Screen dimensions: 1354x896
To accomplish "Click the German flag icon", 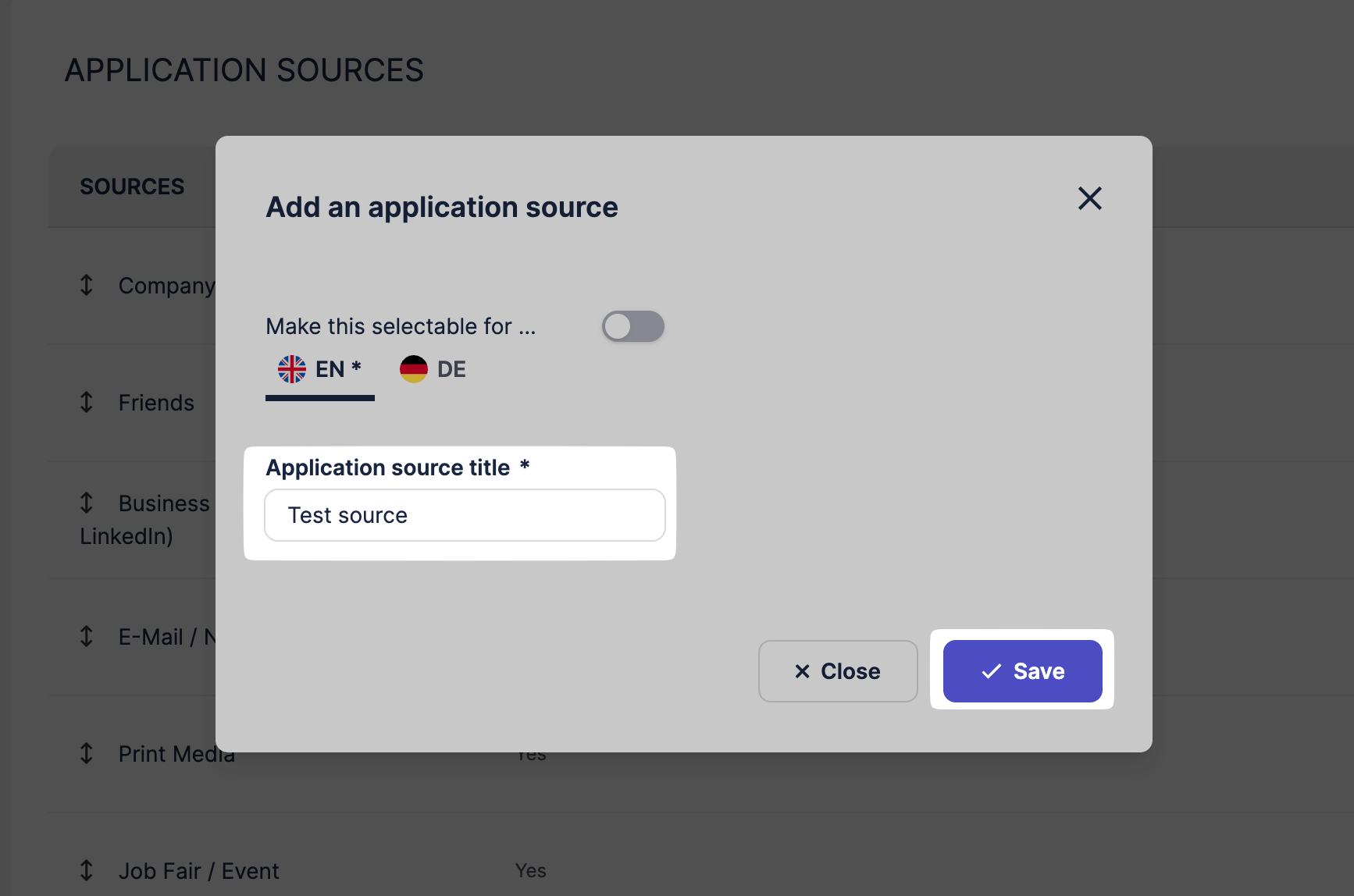I will [413, 369].
